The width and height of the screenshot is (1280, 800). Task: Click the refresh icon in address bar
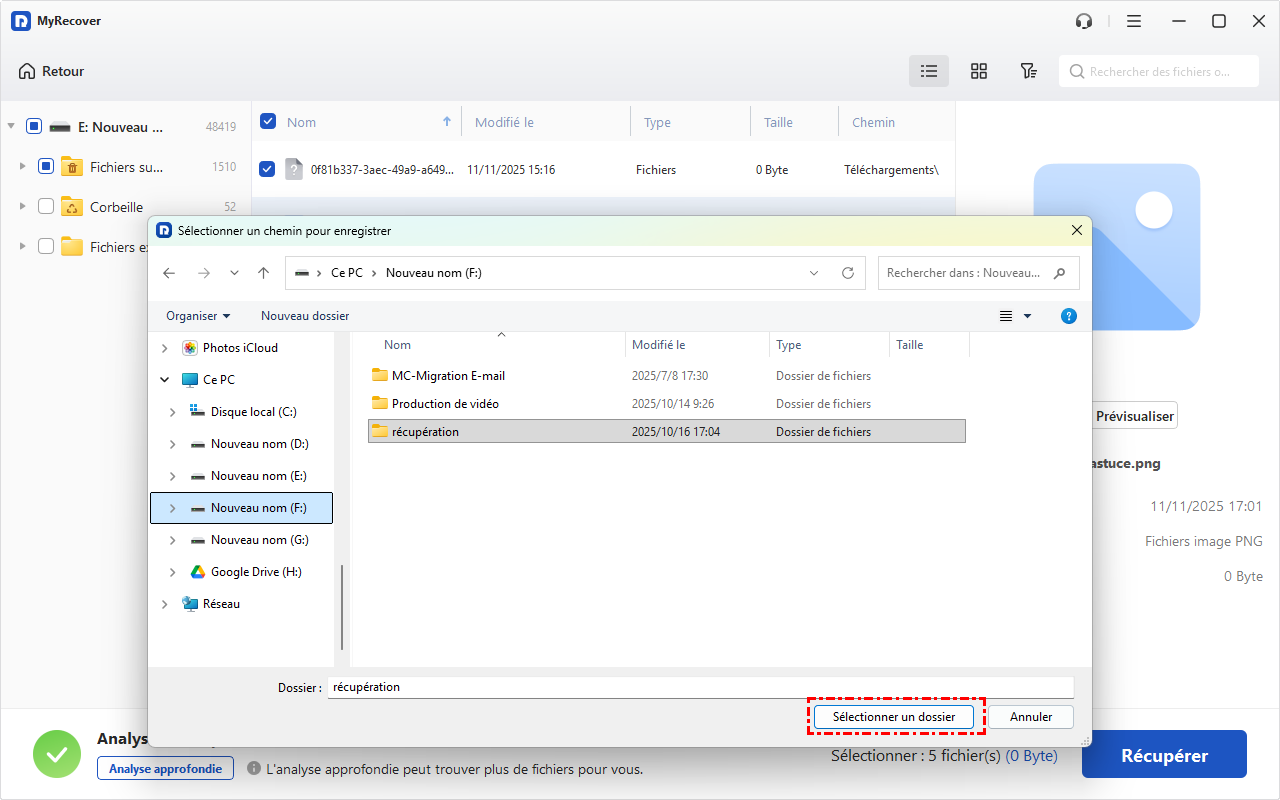pyautogui.click(x=848, y=273)
